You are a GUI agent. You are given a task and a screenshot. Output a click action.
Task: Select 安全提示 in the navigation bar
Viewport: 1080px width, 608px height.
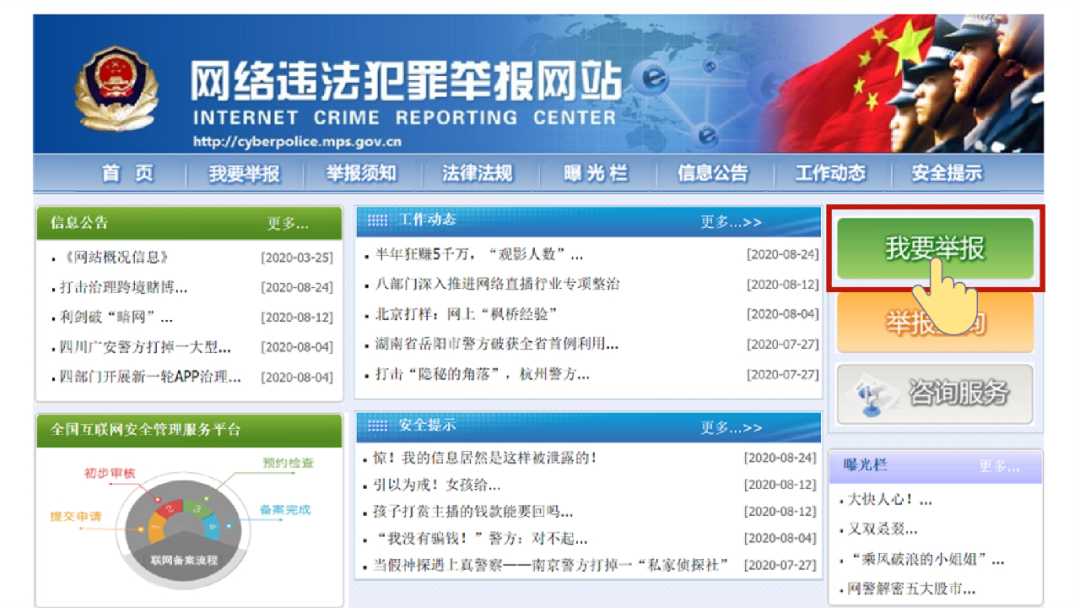click(x=946, y=173)
